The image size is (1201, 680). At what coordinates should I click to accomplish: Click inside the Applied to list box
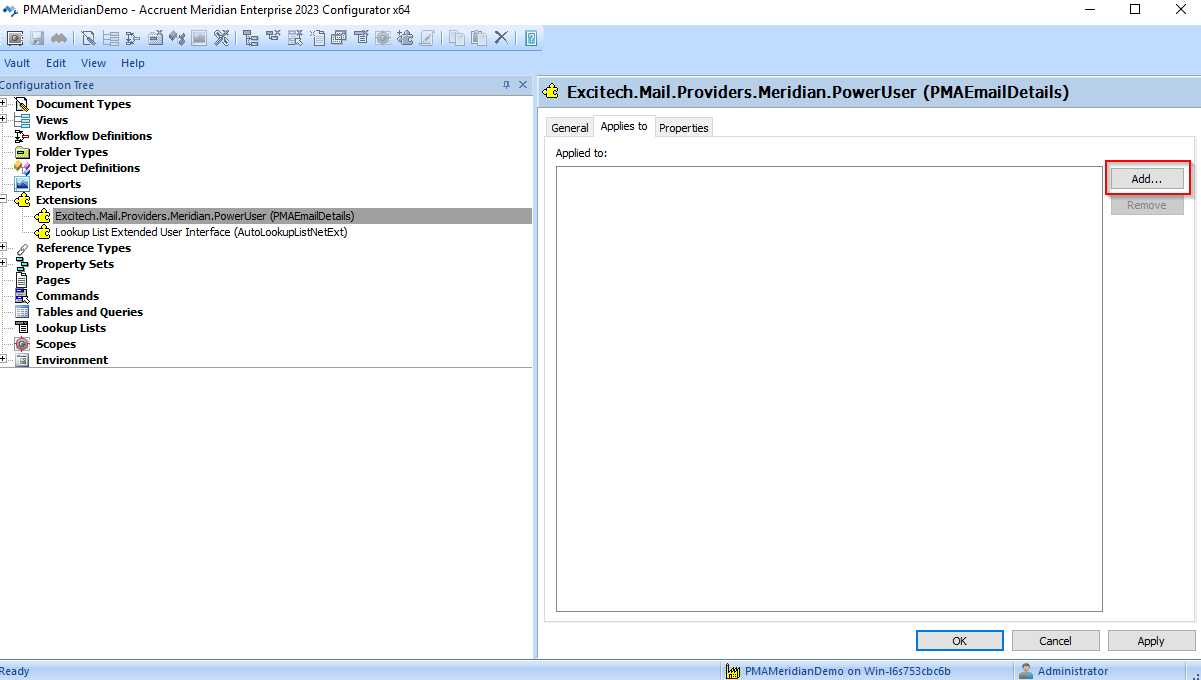click(x=829, y=389)
